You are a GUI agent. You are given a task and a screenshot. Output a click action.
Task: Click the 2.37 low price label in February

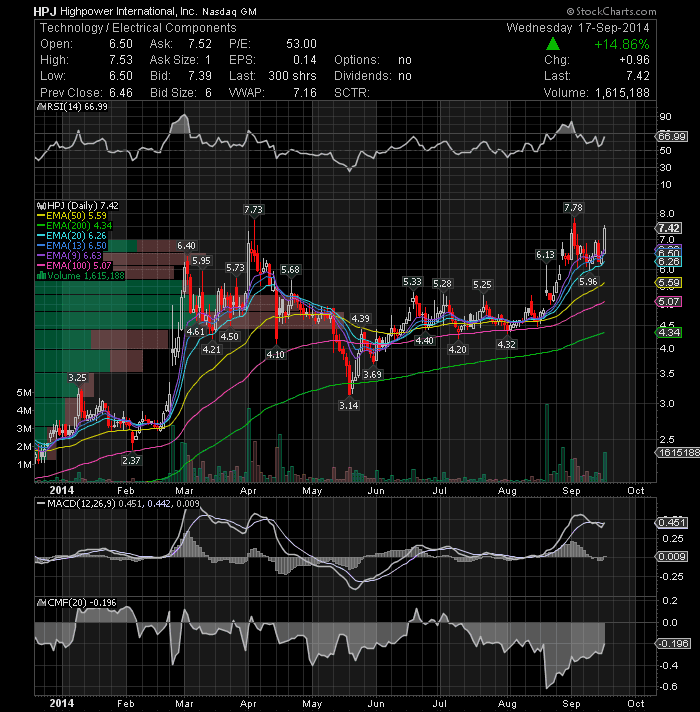(x=131, y=460)
